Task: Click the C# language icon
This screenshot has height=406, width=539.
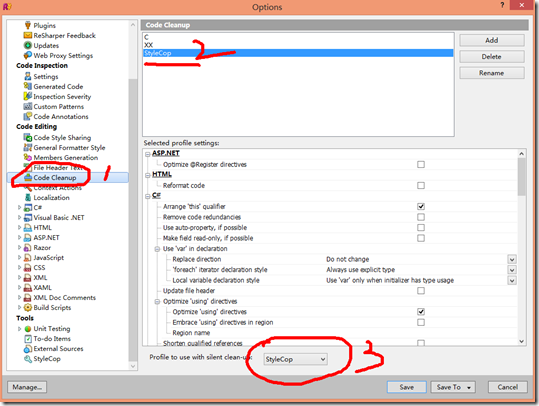Action: point(28,207)
